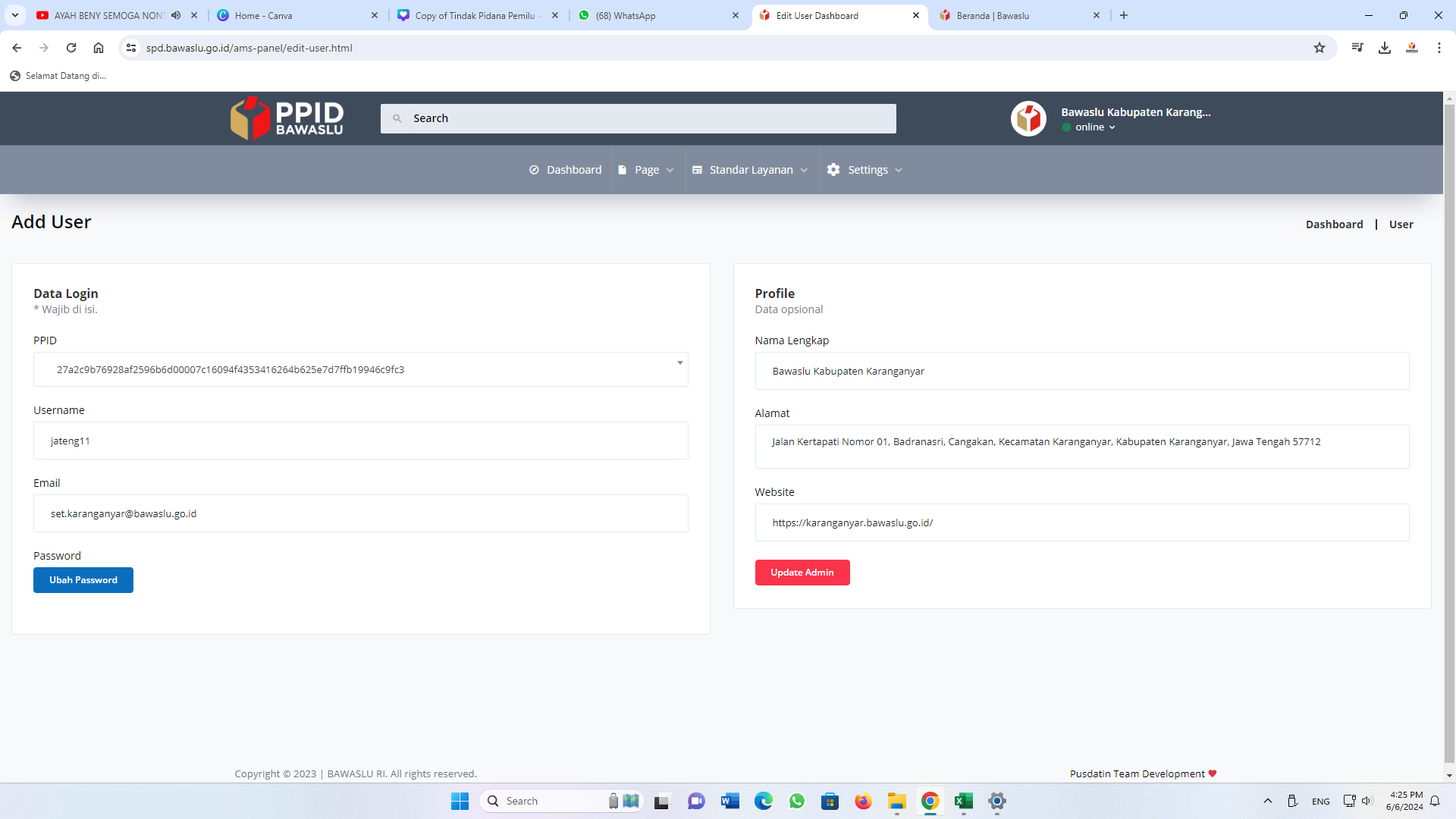Open Excel from the taskbar

click(x=963, y=801)
